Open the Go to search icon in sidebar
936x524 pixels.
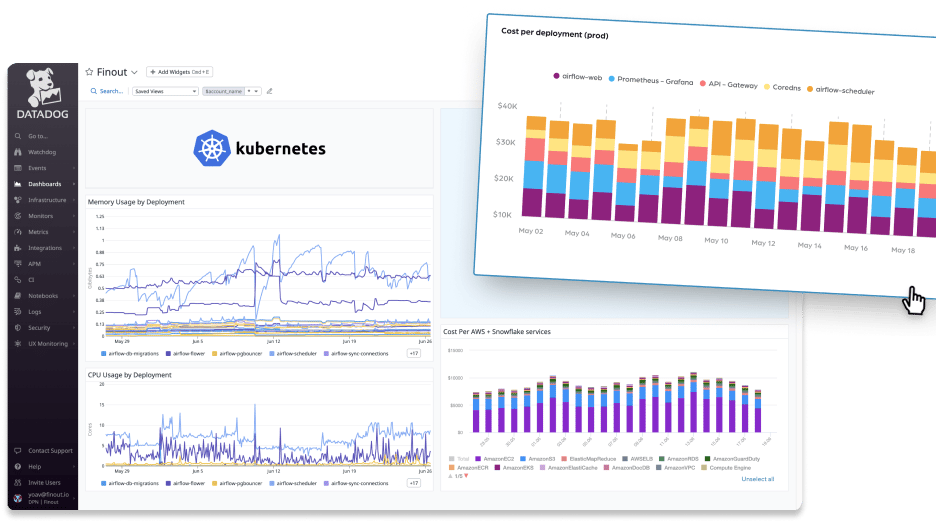click(18, 136)
